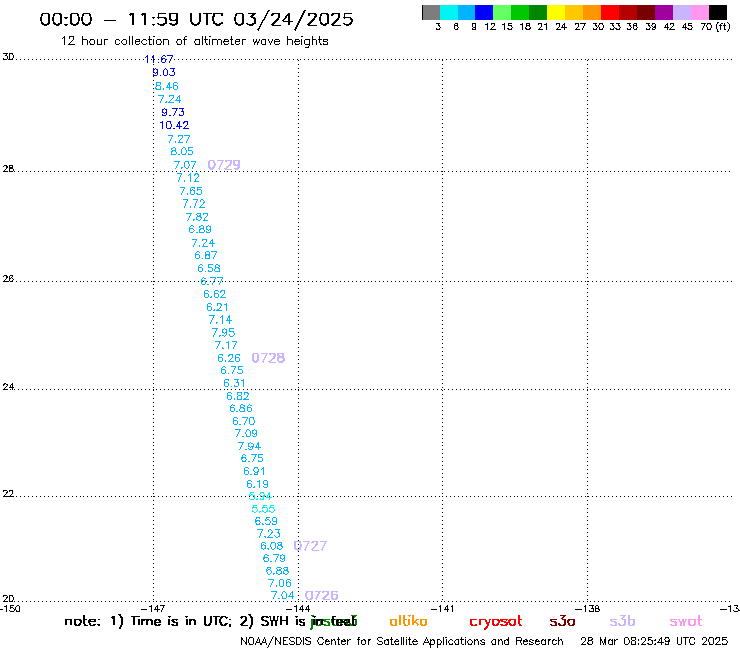Select the 6.91 wave height value

pos(254,471)
